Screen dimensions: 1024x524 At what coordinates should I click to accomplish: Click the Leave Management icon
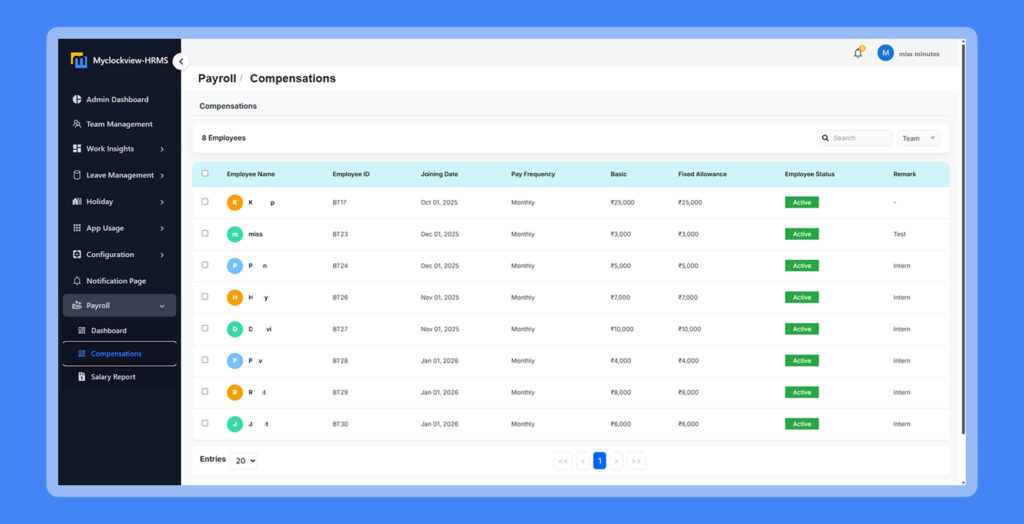77,175
